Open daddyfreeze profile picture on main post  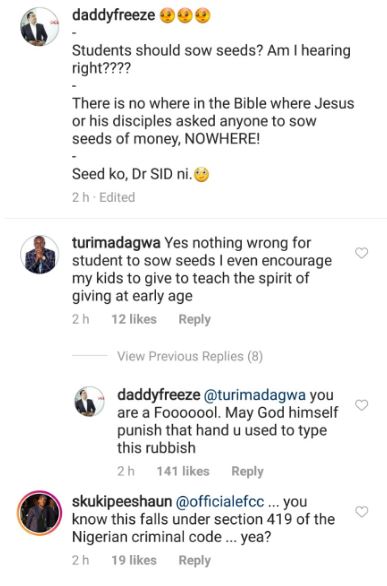[x=39, y=27]
